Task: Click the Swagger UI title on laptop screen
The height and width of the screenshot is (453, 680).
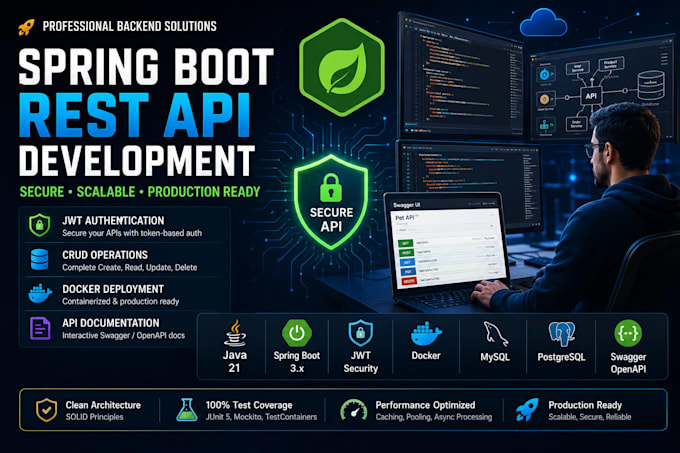Action: click(406, 205)
